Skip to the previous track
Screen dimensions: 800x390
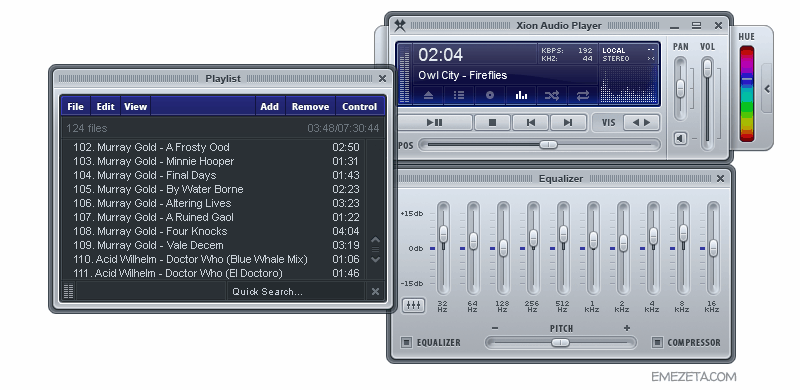pyautogui.click(x=531, y=123)
